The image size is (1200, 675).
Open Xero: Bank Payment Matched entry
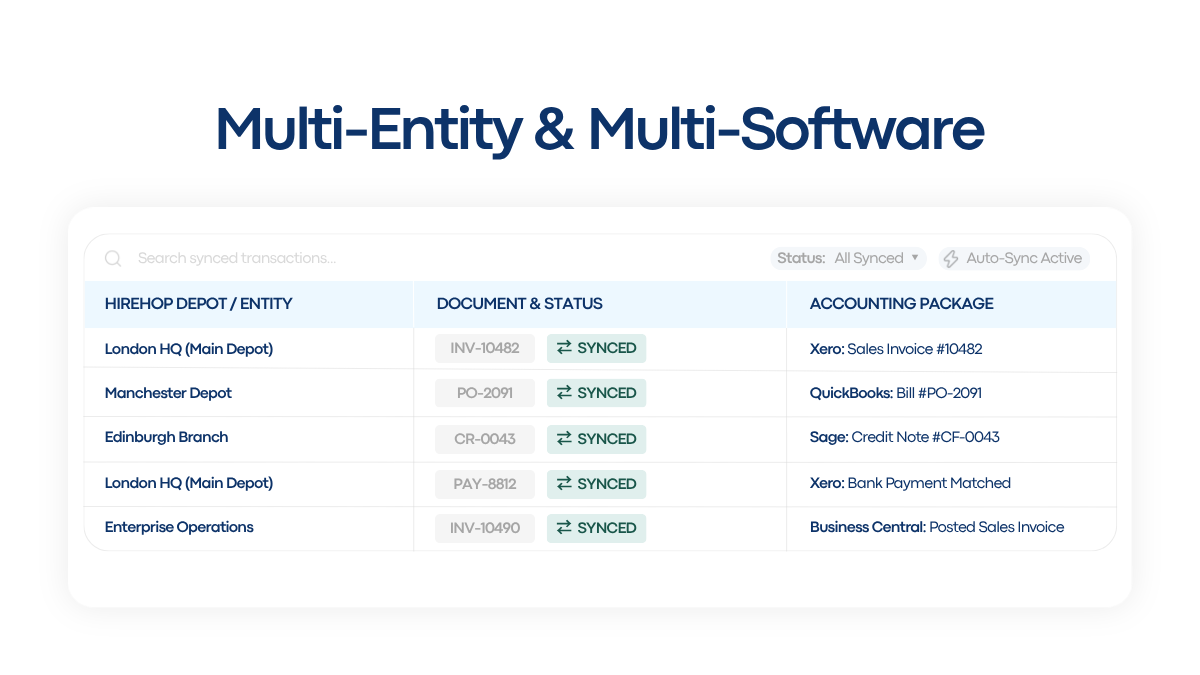tap(910, 483)
